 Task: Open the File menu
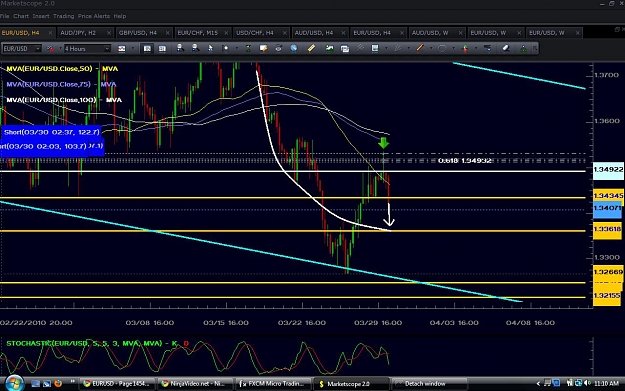pyautogui.click(x=4, y=16)
